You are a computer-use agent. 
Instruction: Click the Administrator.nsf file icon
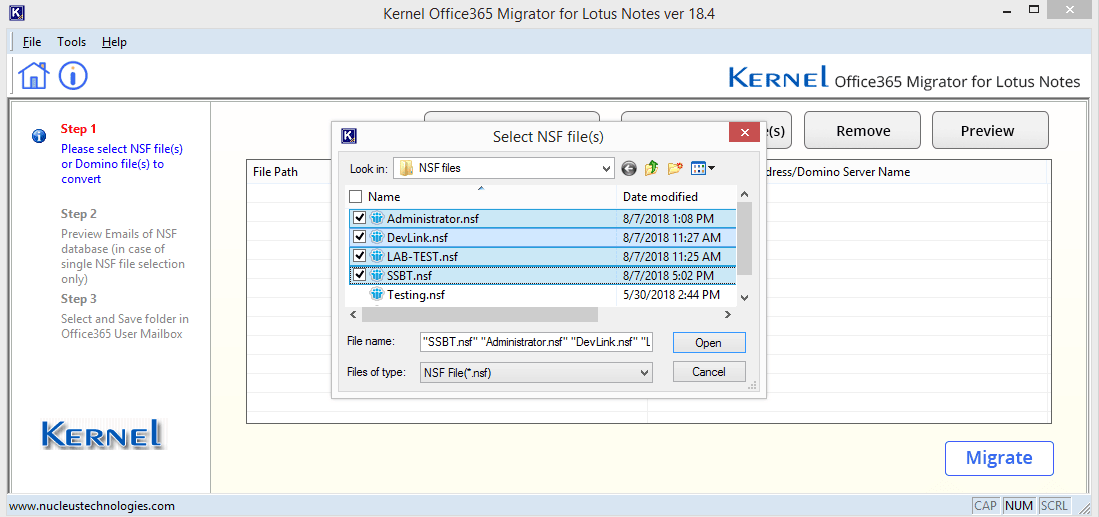click(377, 218)
